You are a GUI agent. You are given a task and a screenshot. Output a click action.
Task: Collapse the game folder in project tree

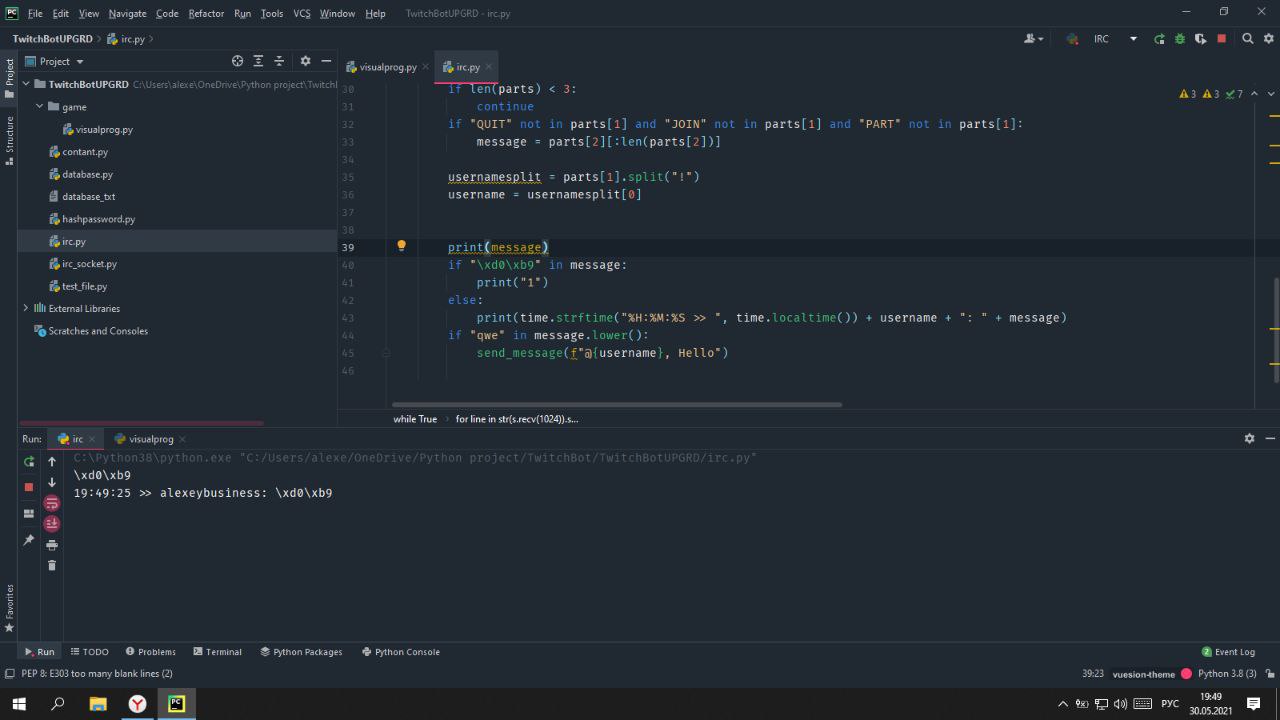[40, 107]
